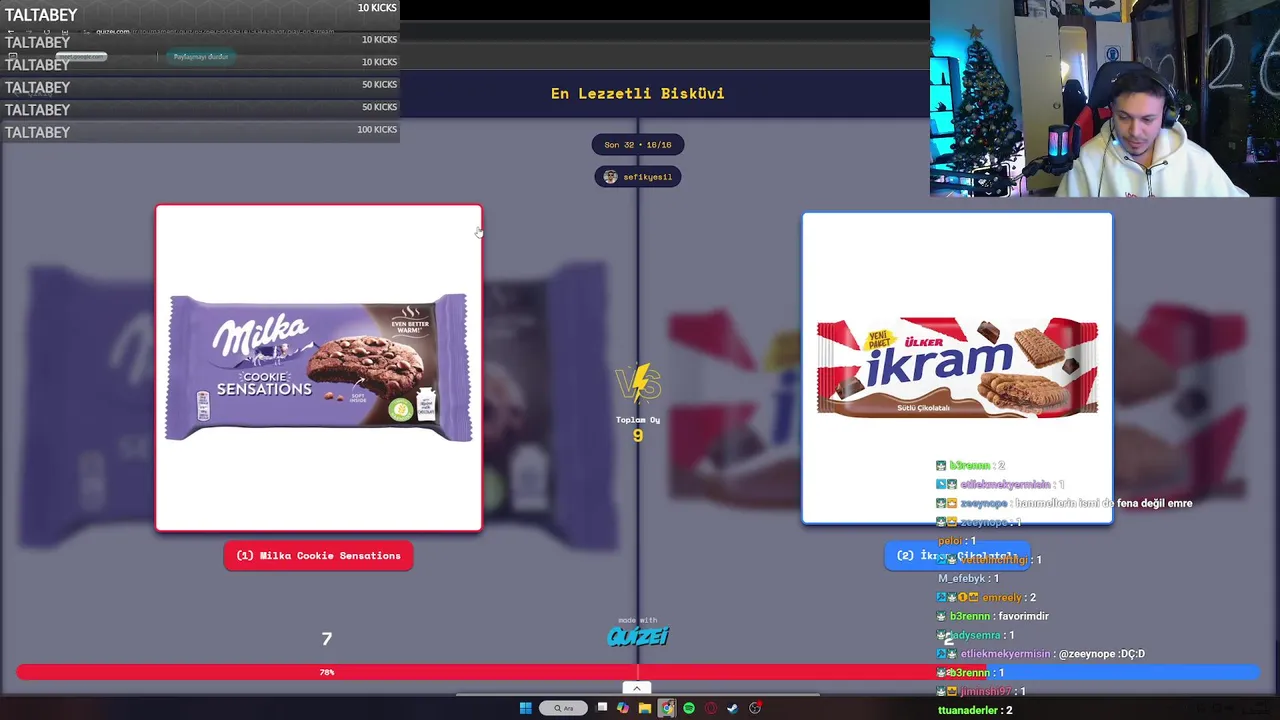Click chat user zeeynope's hanımelleri message

[x=1064, y=503]
